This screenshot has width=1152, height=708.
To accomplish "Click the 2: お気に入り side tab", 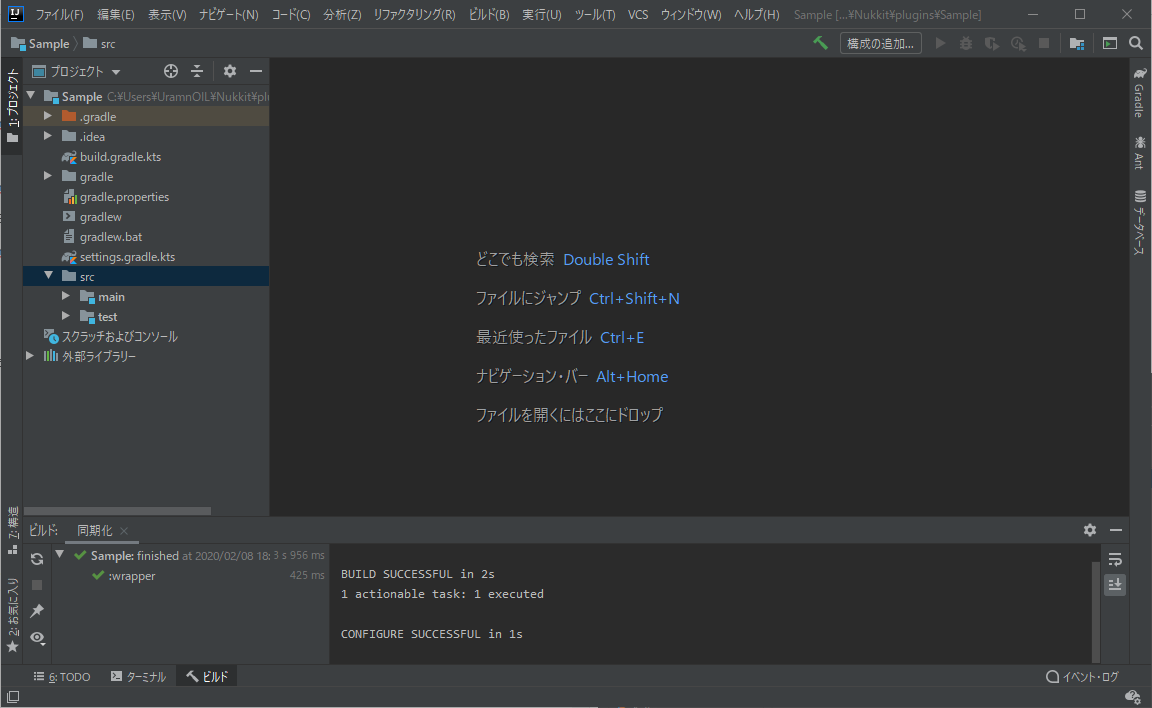I will tap(12, 615).
